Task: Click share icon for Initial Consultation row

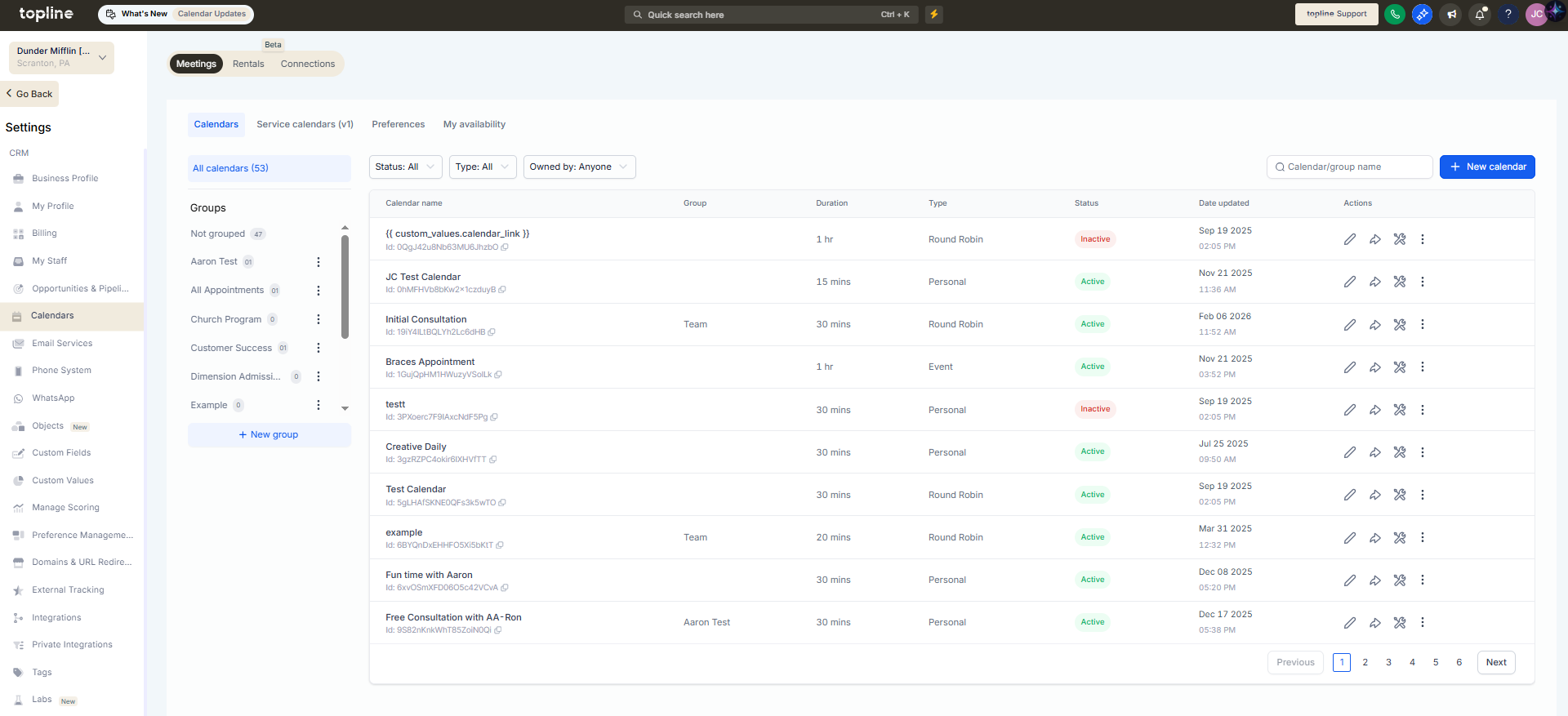Action: pos(1375,325)
